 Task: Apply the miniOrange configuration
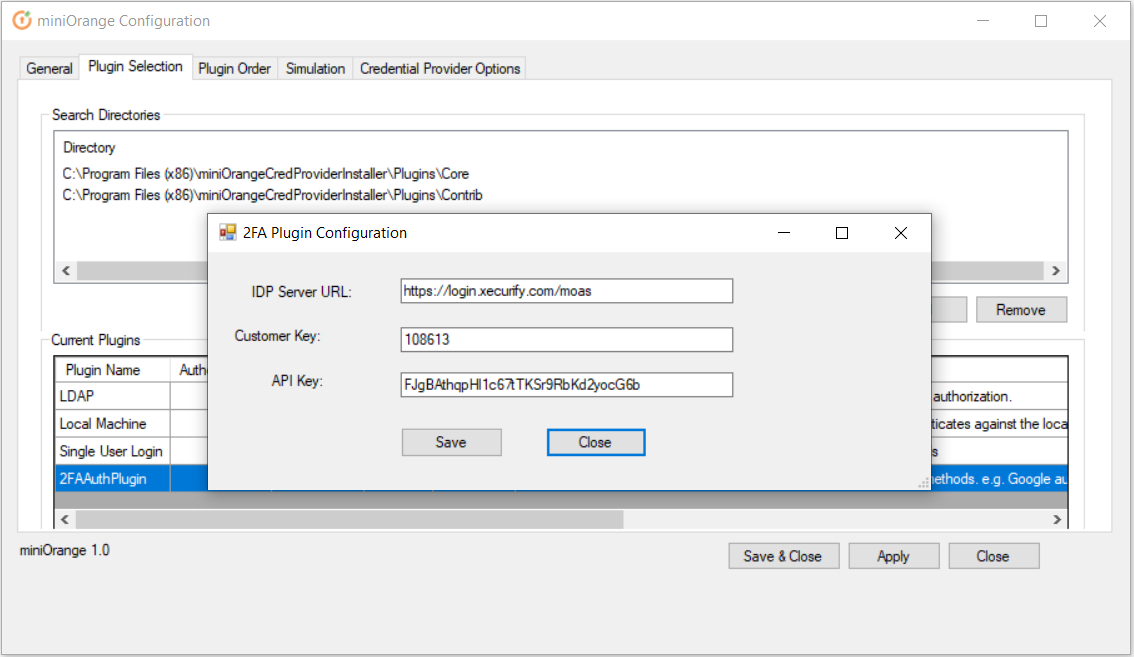(893, 556)
